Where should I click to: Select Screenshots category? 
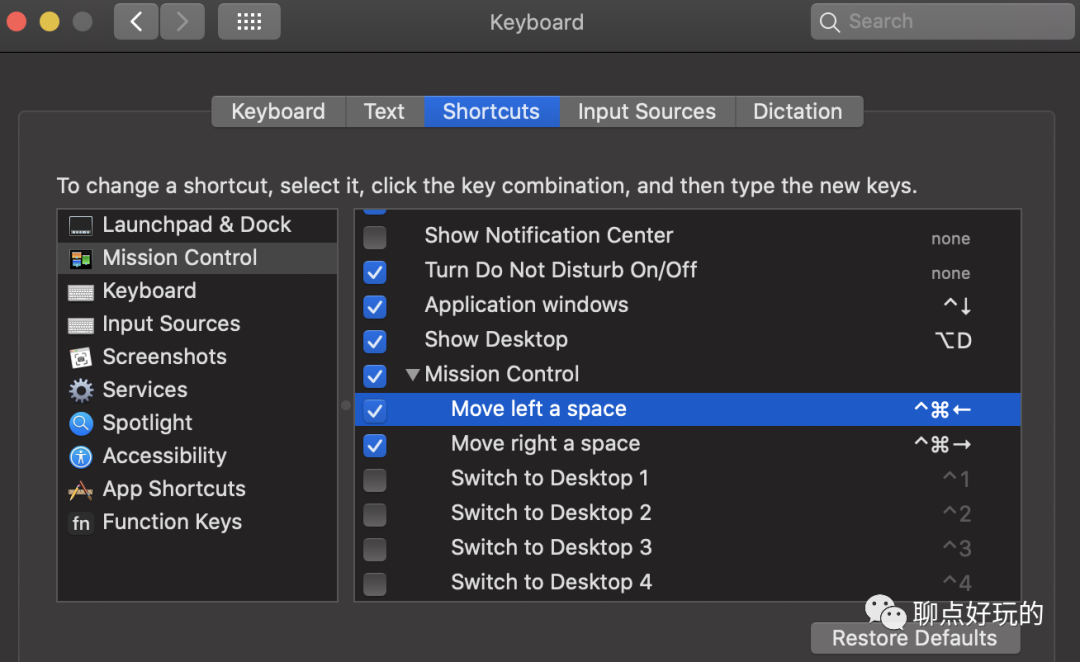(x=198, y=357)
